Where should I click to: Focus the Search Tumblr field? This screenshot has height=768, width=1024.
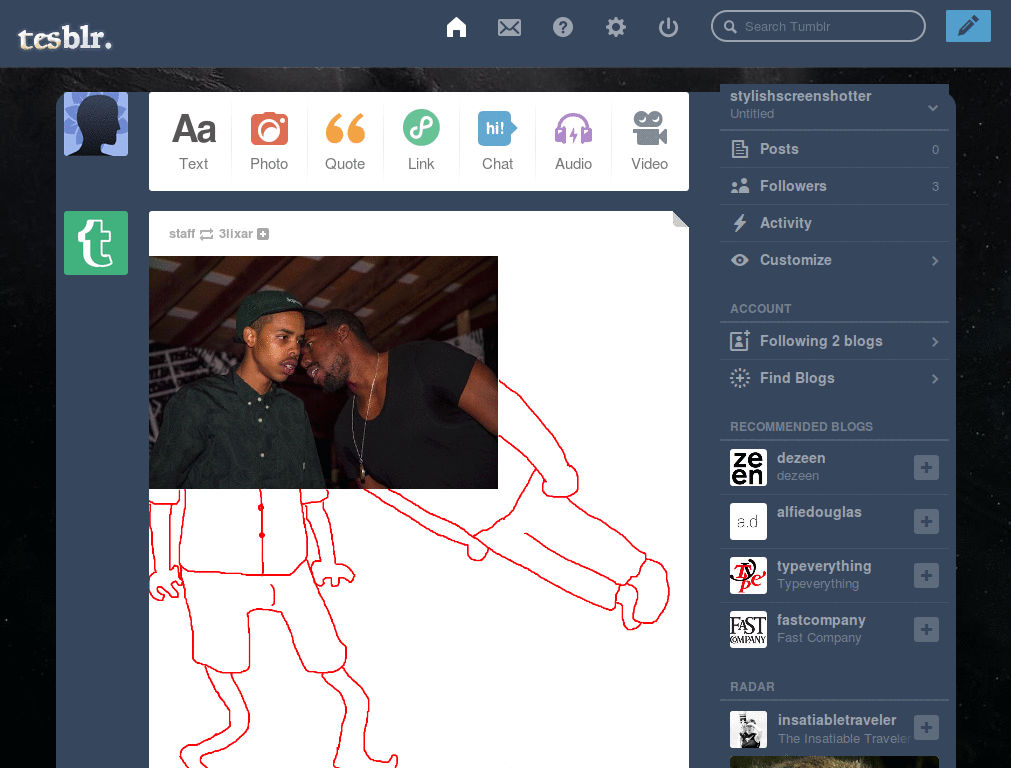coord(818,26)
